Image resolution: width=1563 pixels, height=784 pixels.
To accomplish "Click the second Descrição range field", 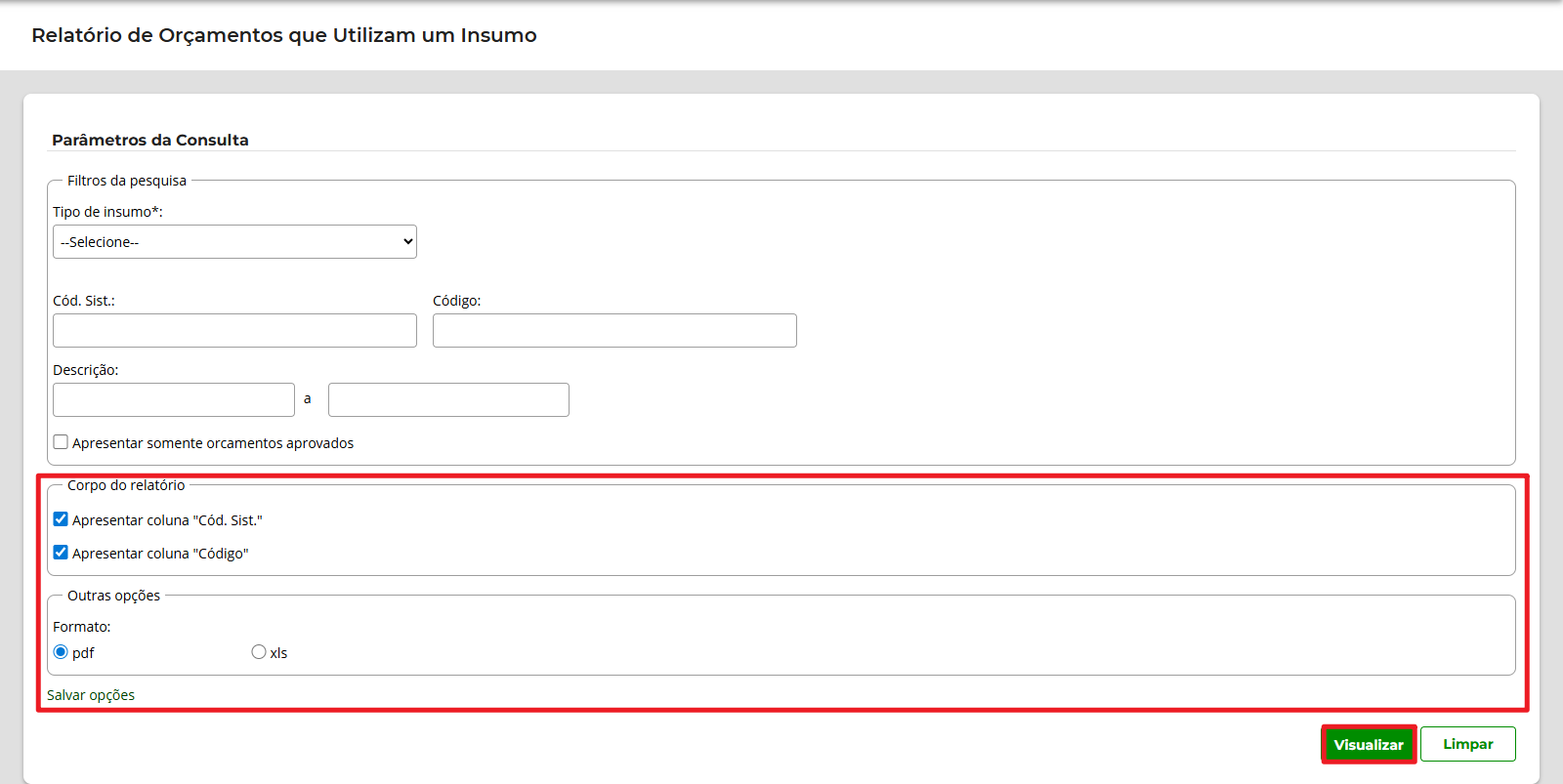I will [x=448, y=400].
